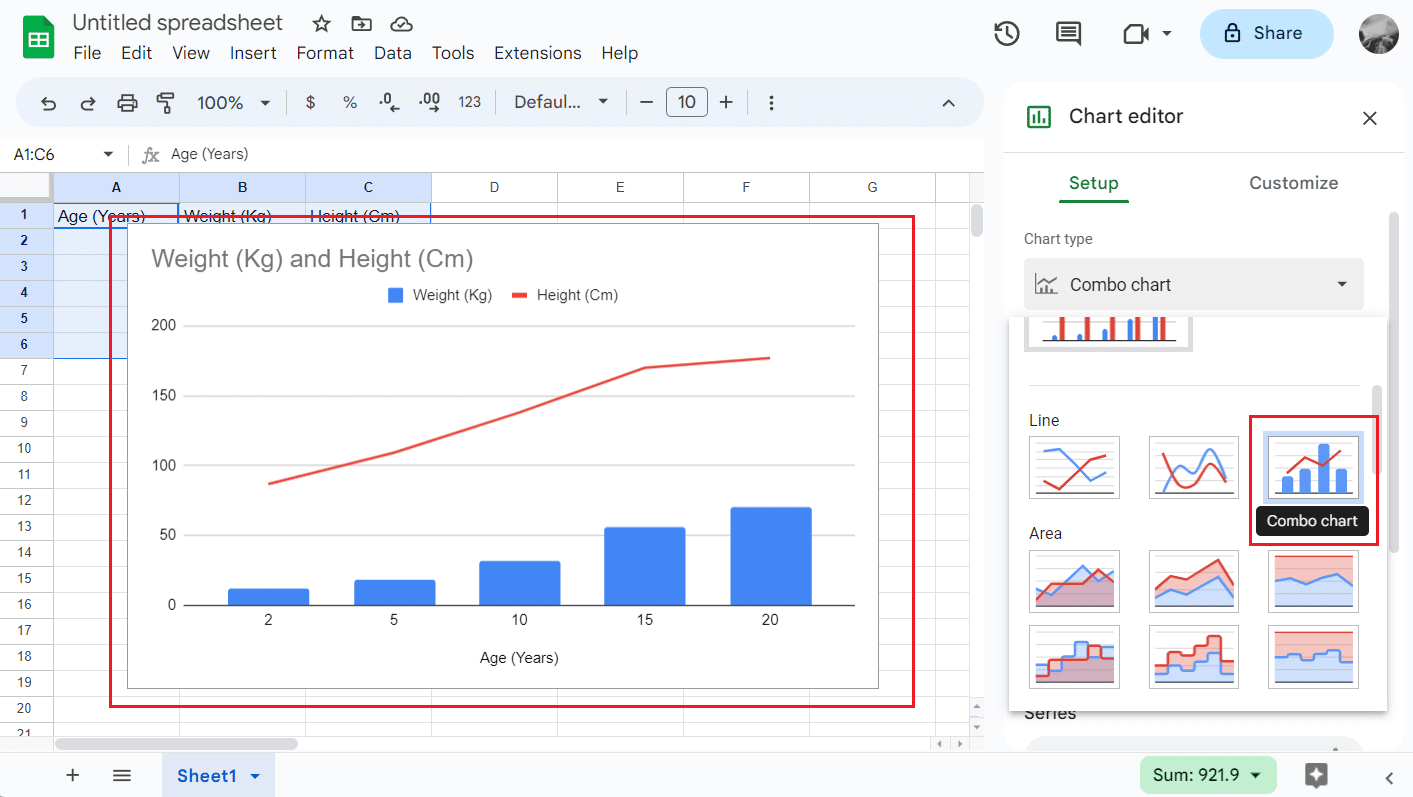Format as percent

tap(350, 102)
